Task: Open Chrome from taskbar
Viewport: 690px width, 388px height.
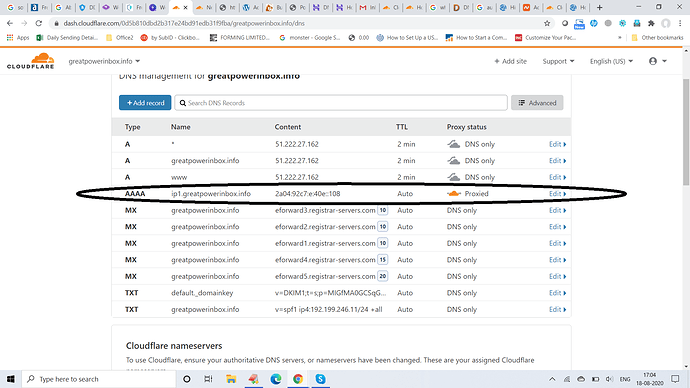Action: pos(298,379)
